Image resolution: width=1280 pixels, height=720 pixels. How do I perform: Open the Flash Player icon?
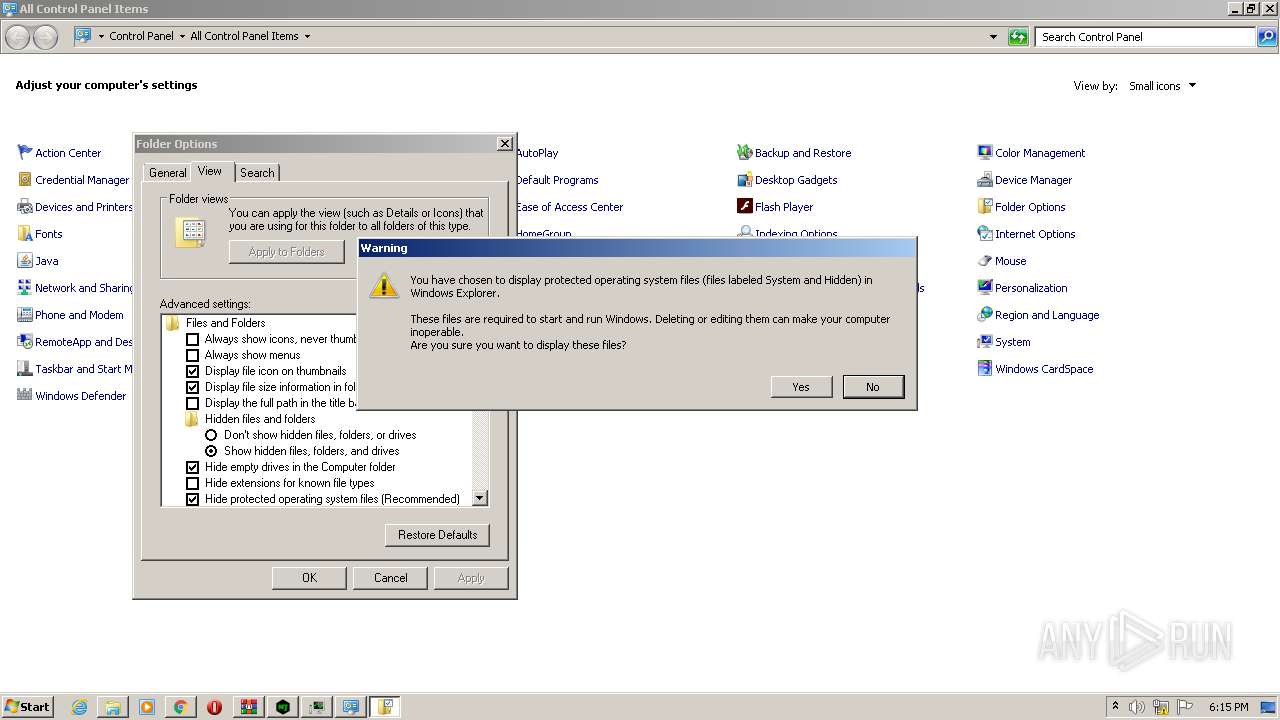pyautogui.click(x=744, y=206)
